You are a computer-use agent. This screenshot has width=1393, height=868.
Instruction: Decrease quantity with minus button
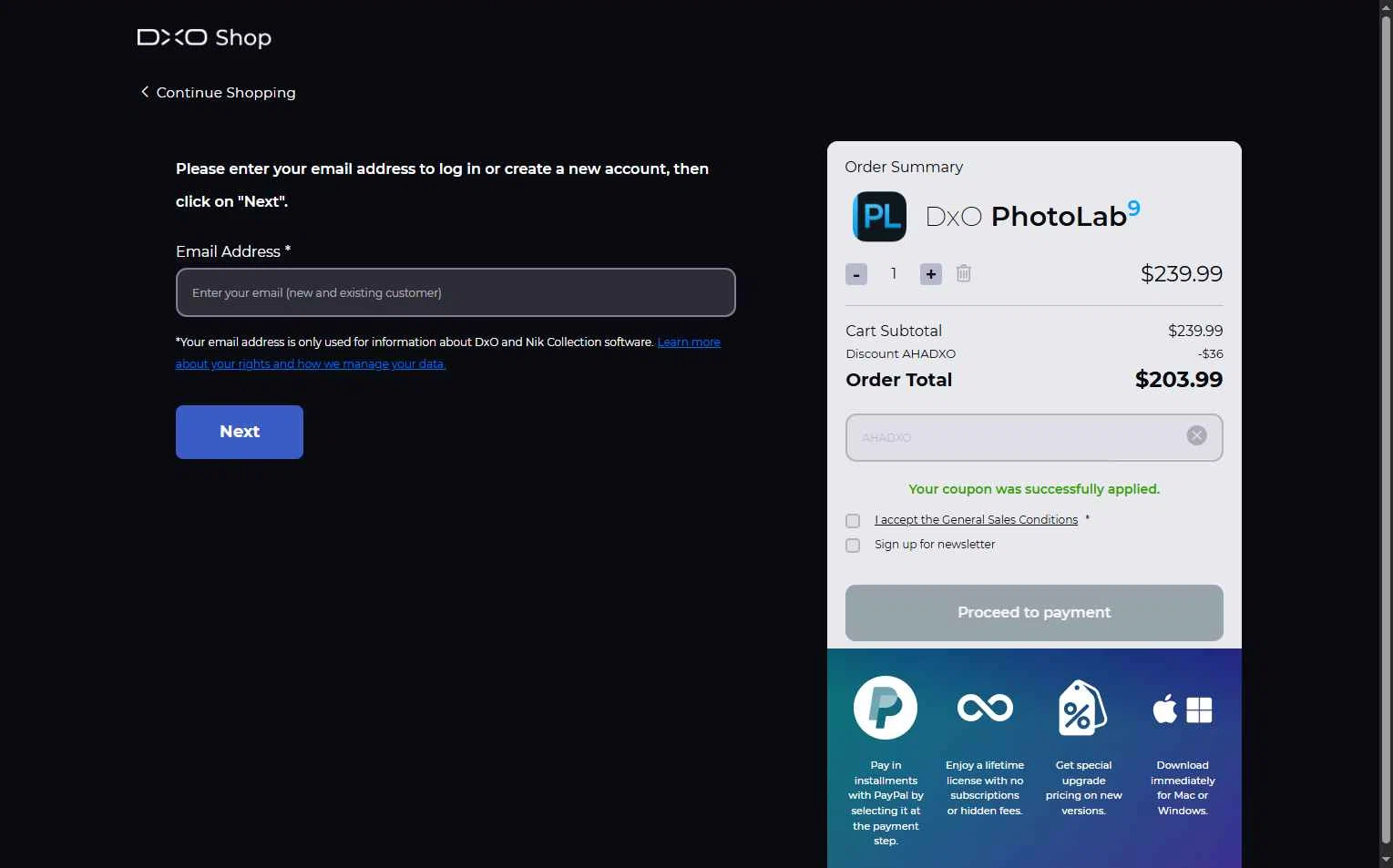pyautogui.click(x=856, y=274)
